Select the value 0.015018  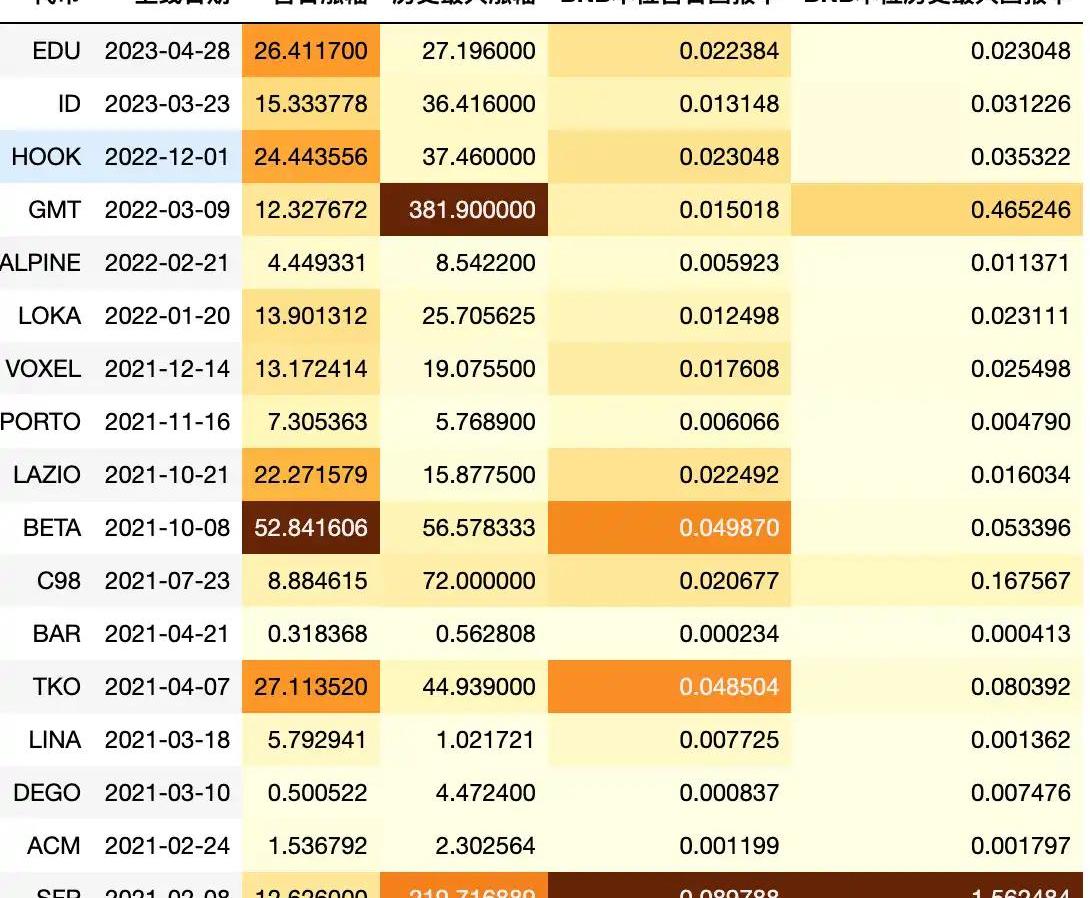tap(729, 209)
